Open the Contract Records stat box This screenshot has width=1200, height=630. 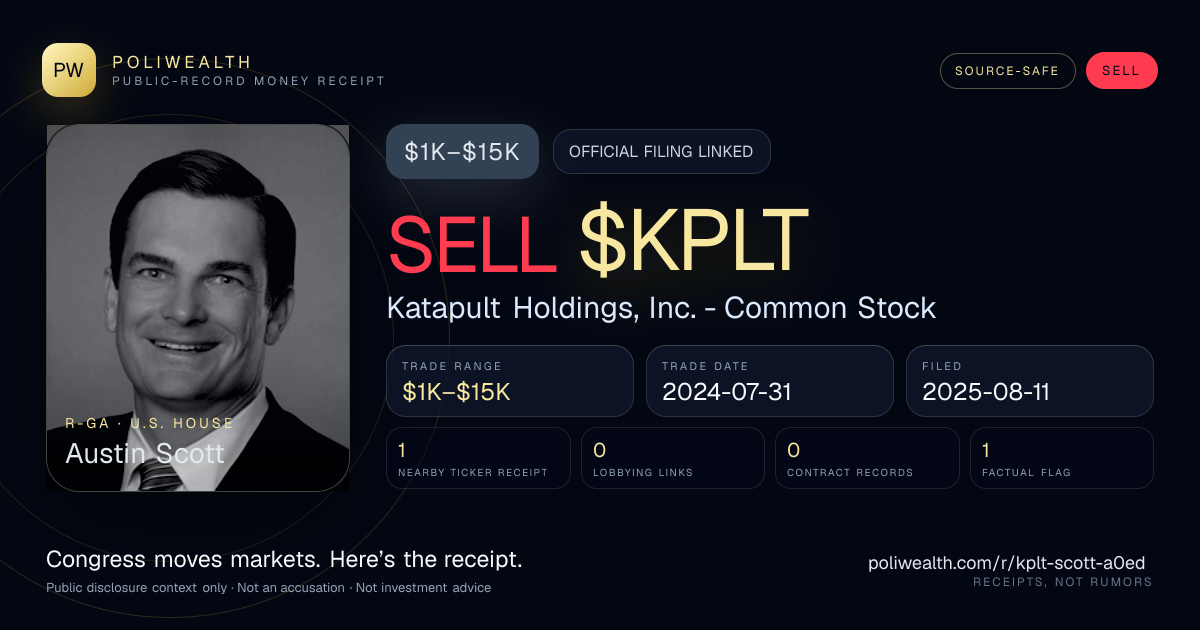[x=867, y=458]
